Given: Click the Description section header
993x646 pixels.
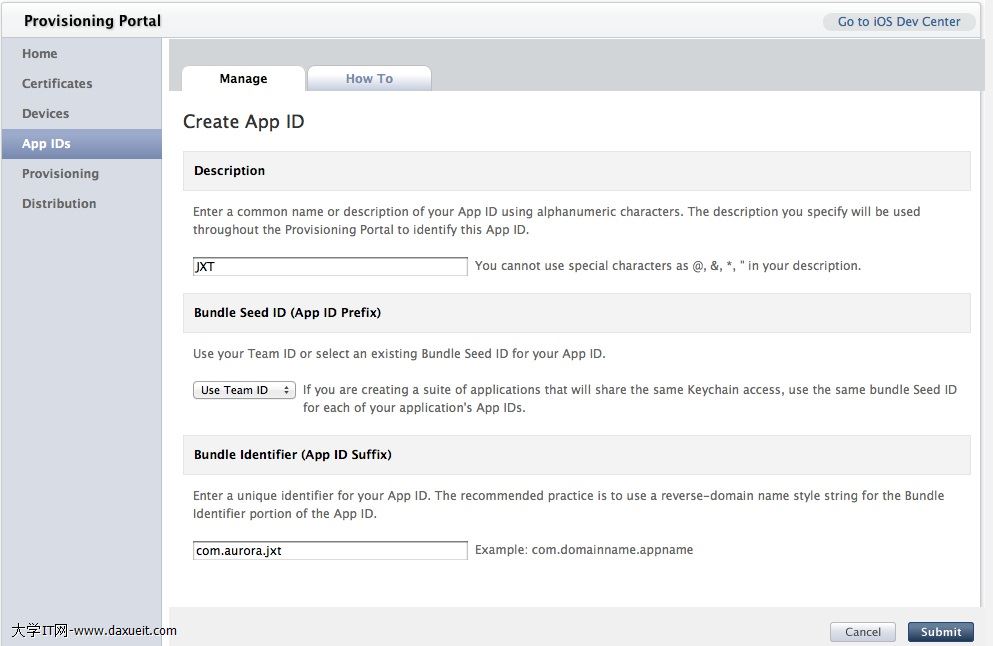Looking at the screenshot, I should point(230,171).
